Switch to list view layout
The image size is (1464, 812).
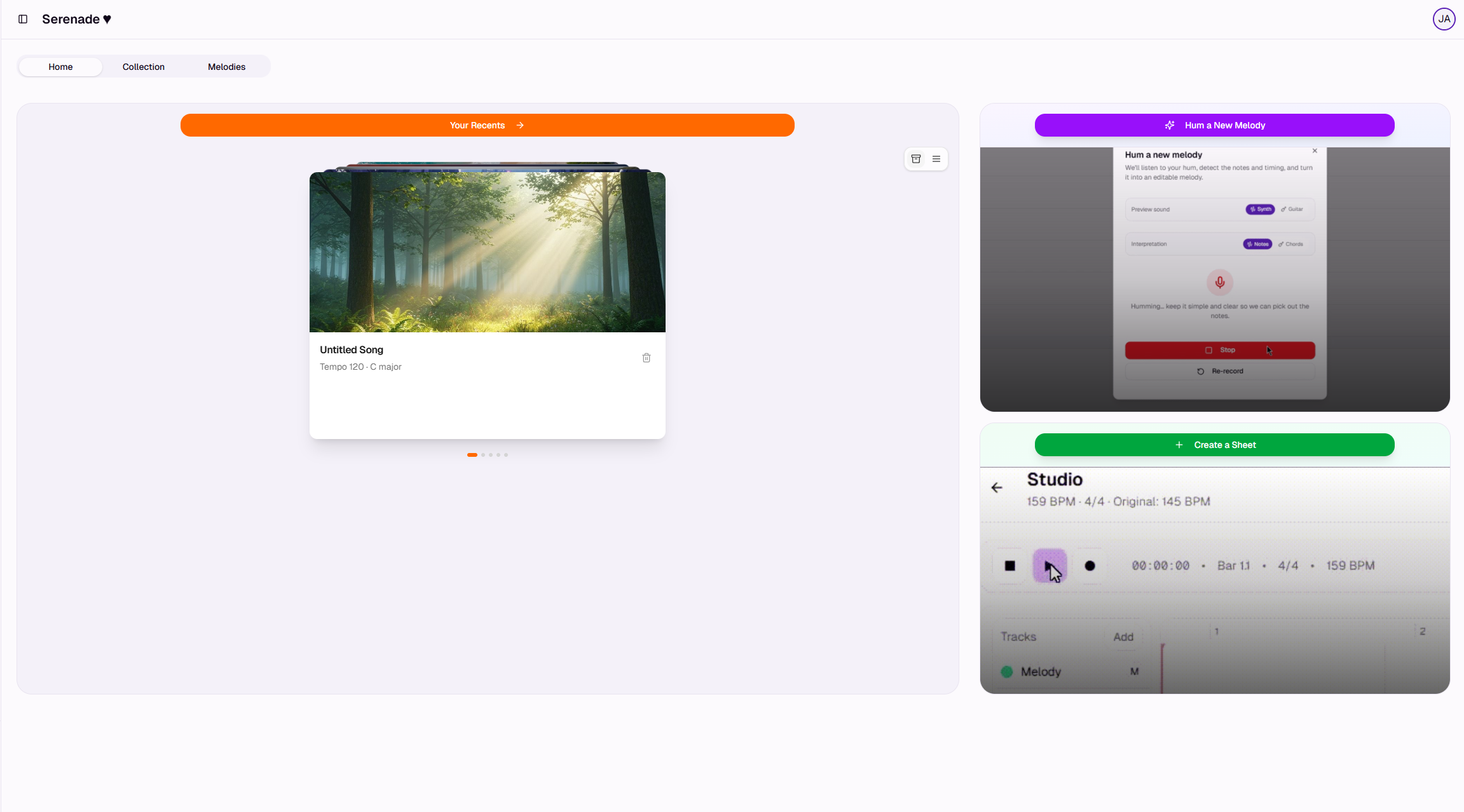pos(936,159)
